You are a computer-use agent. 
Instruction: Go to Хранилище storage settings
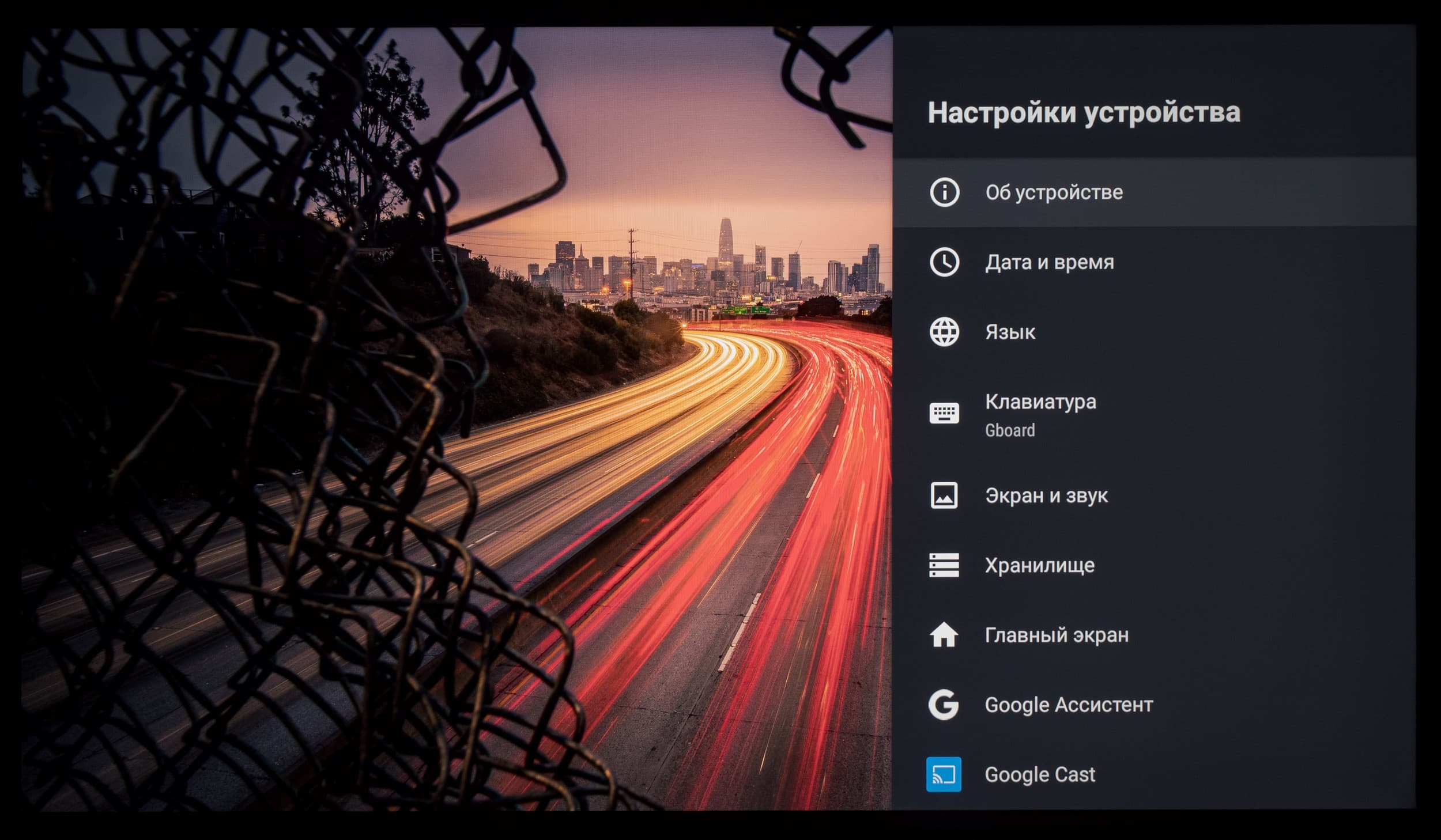click(x=1039, y=565)
